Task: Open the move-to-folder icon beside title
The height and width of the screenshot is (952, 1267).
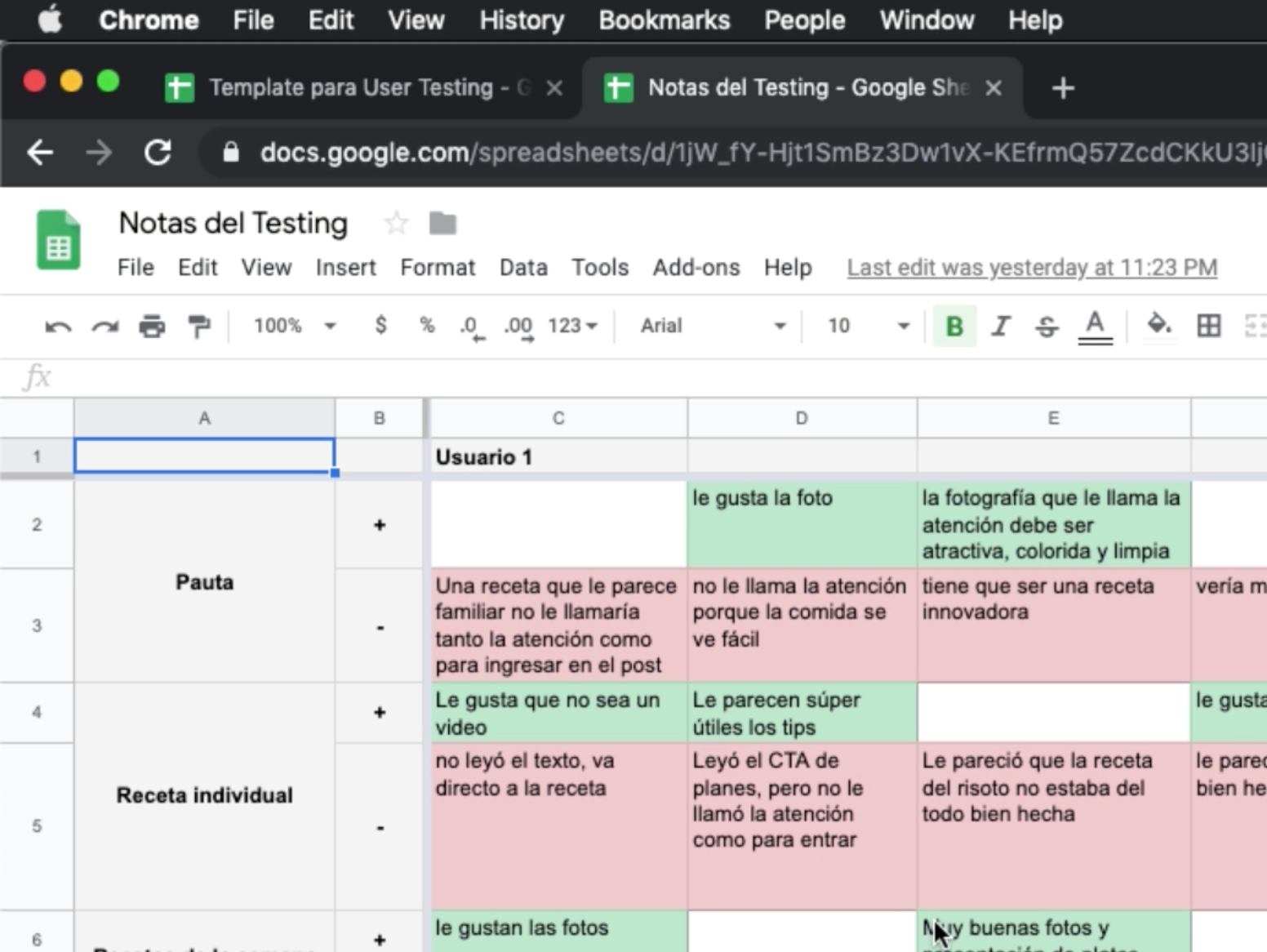Action: tap(442, 223)
